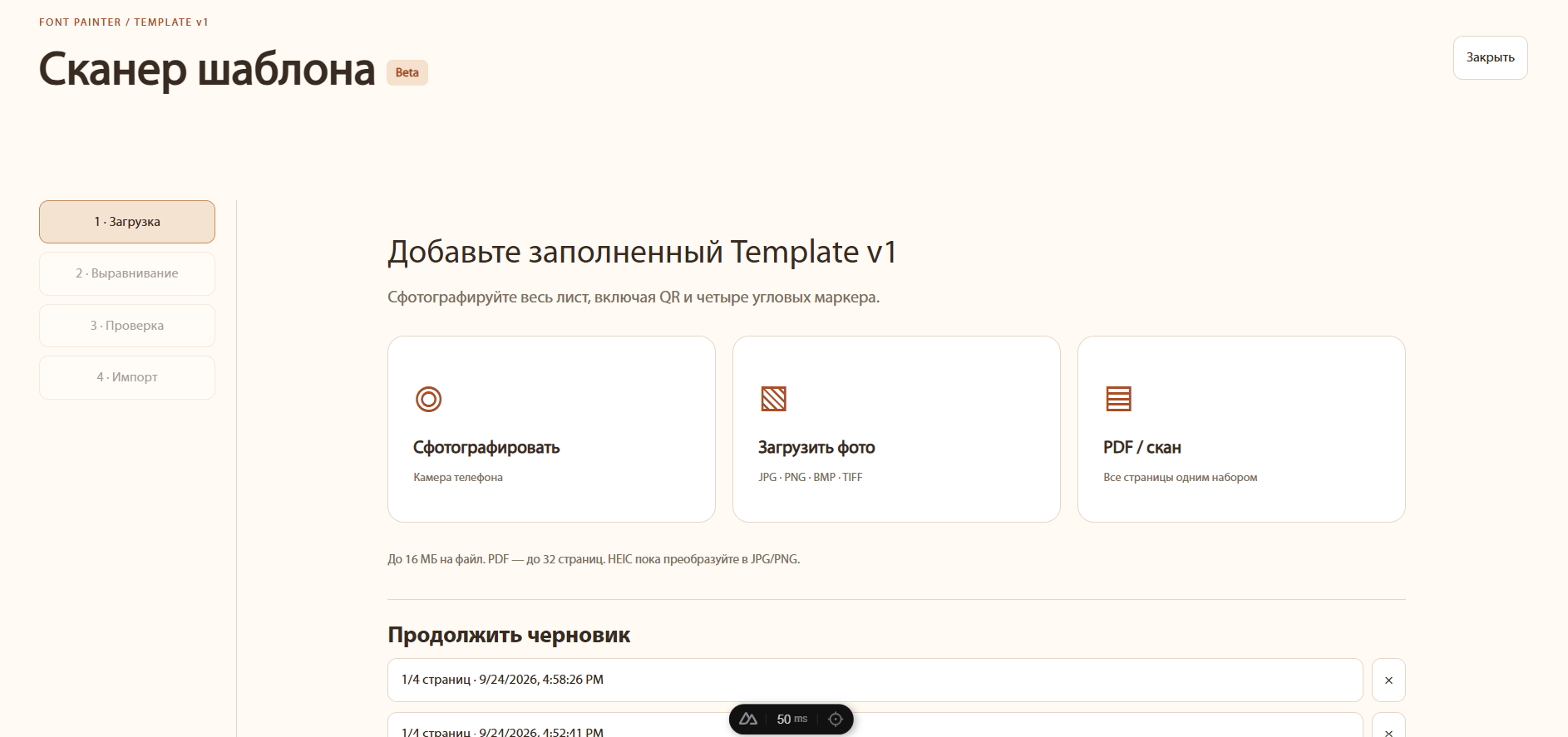The height and width of the screenshot is (737, 1568).
Task: Click the hatched square icon for Загрузить фото
Action: (773, 399)
